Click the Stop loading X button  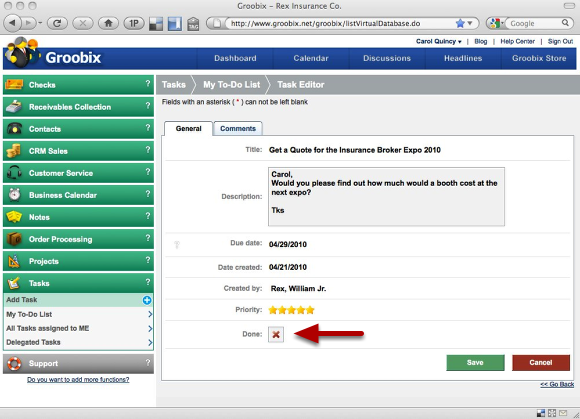83,23
